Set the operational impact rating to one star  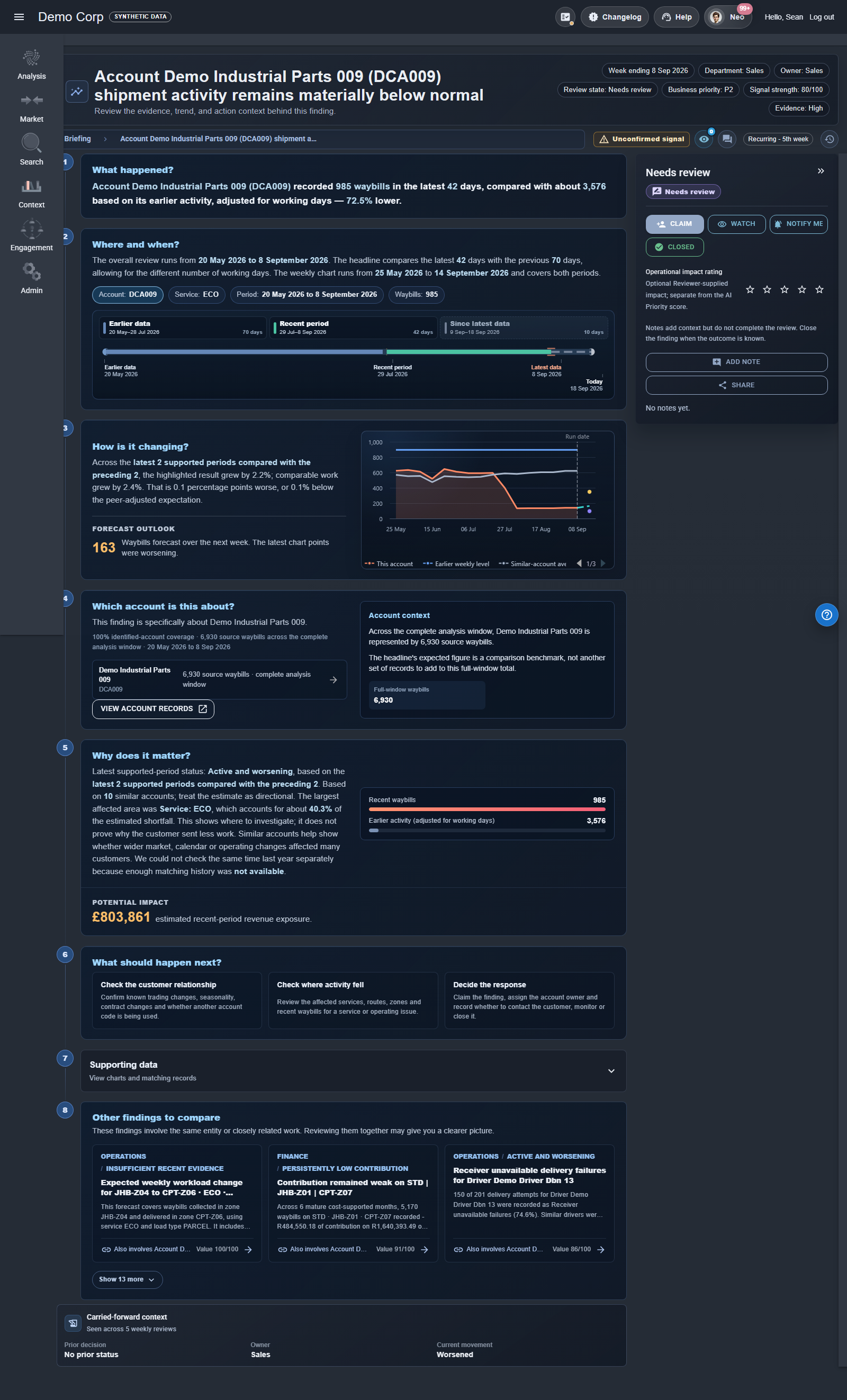point(750,290)
